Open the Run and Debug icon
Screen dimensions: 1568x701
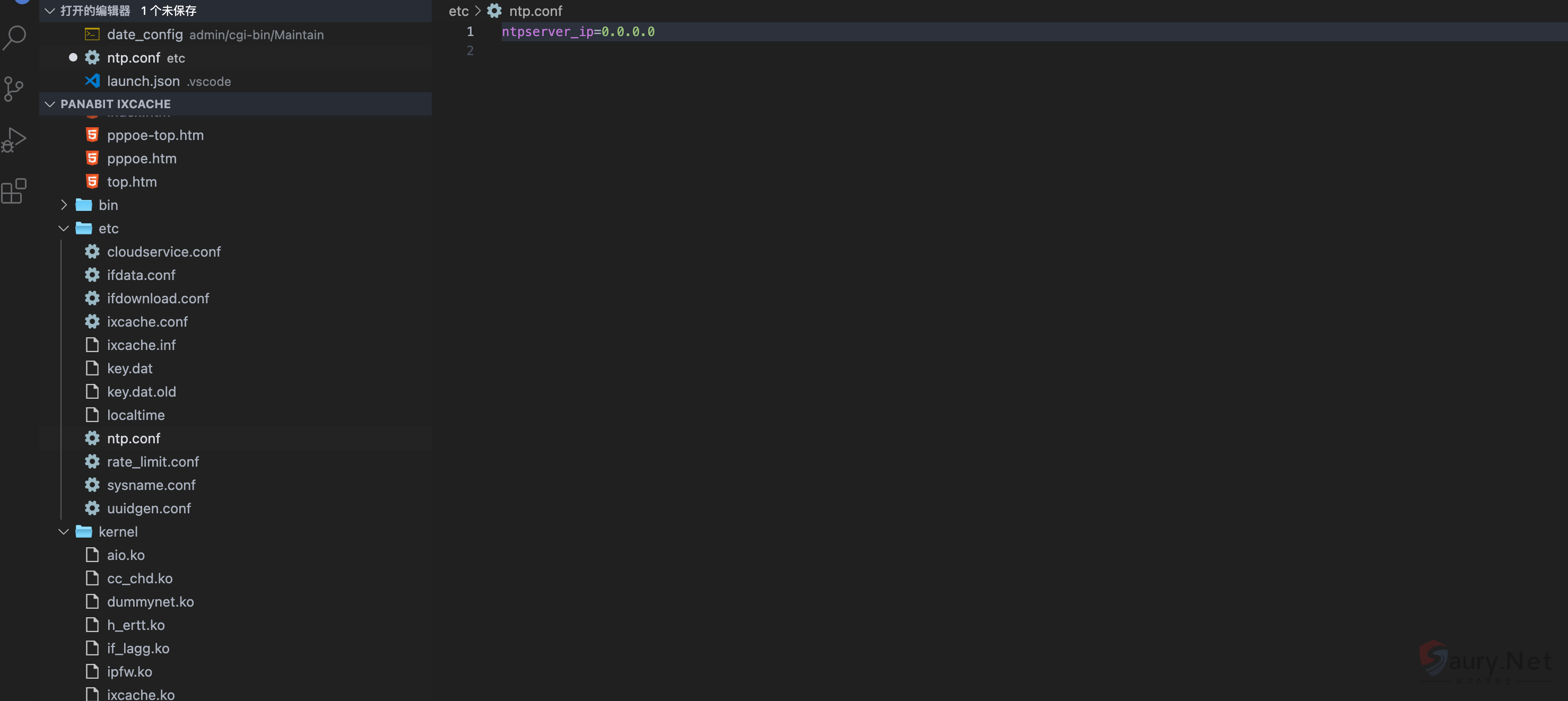tap(15, 139)
